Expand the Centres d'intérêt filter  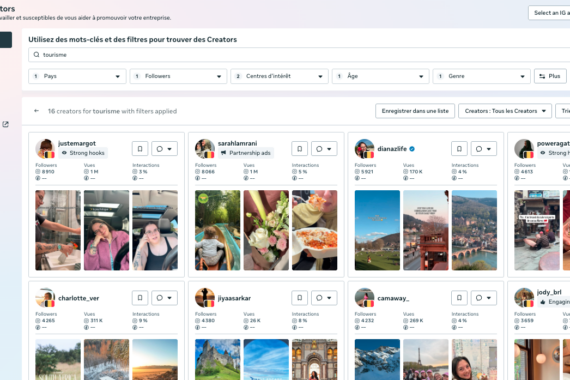pyautogui.click(x=279, y=76)
